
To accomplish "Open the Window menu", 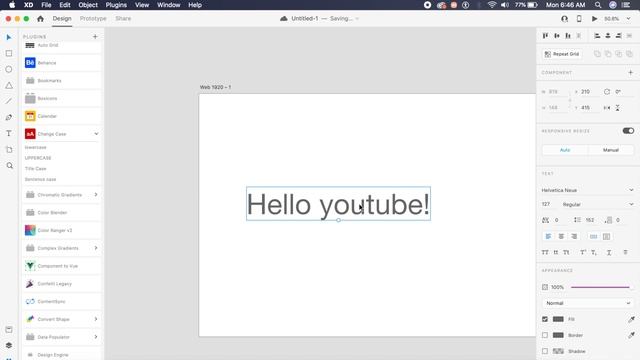I will click(169, 5).
